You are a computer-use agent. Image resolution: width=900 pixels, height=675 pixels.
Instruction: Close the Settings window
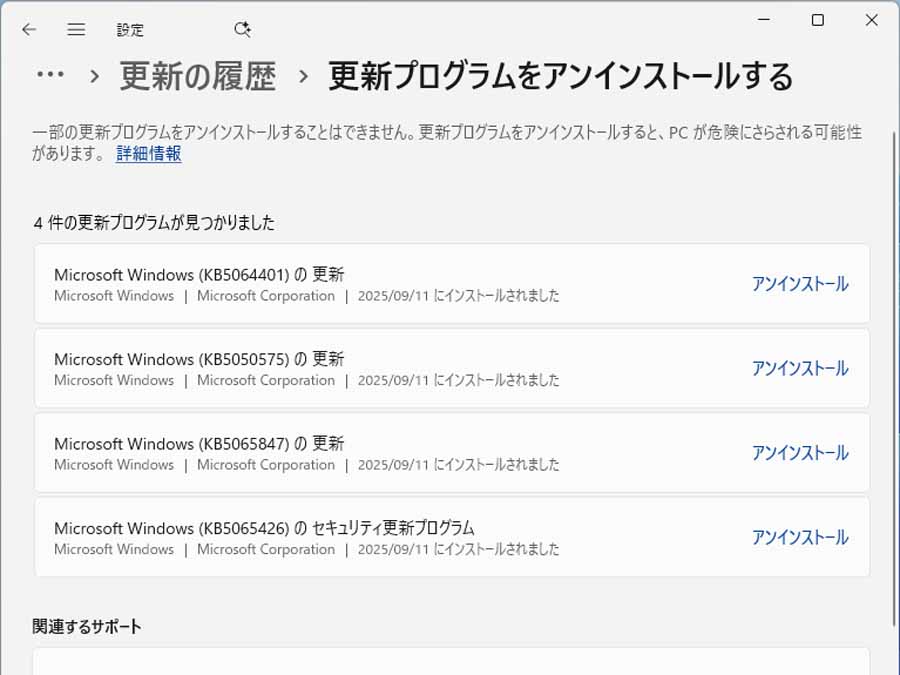871,19
